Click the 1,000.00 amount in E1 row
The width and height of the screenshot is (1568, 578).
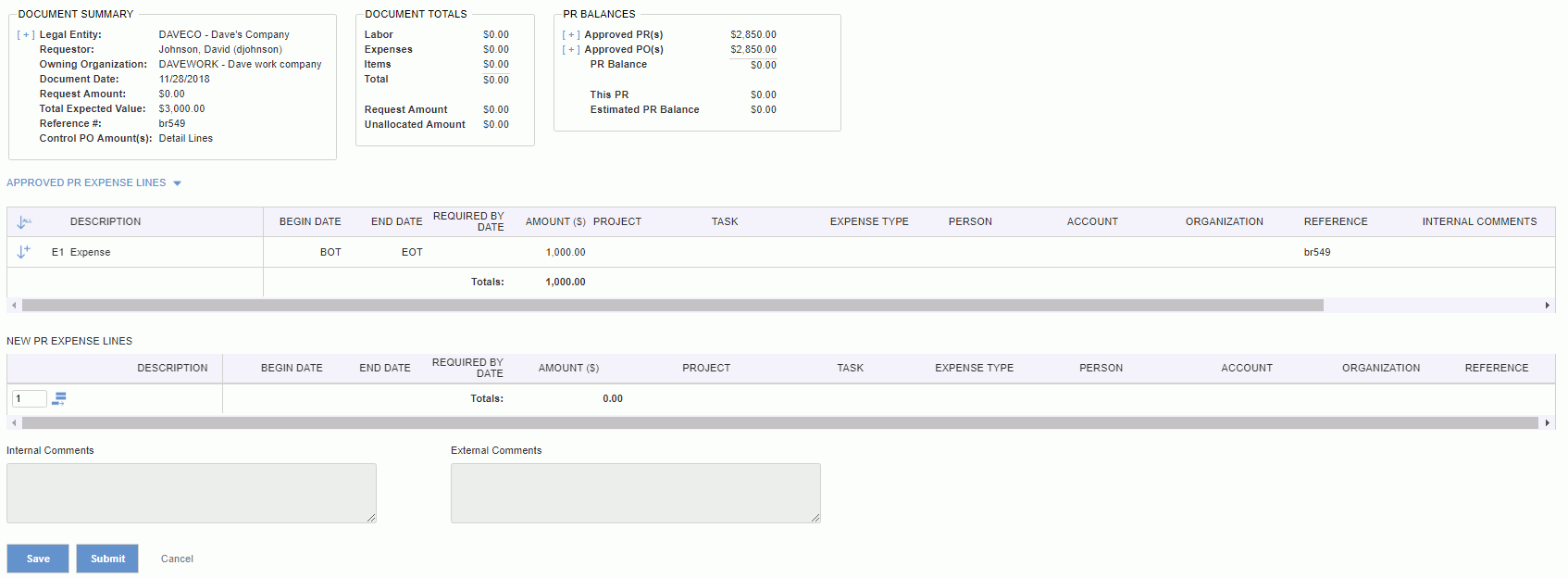pyautogui.click(x=566, y=252)
